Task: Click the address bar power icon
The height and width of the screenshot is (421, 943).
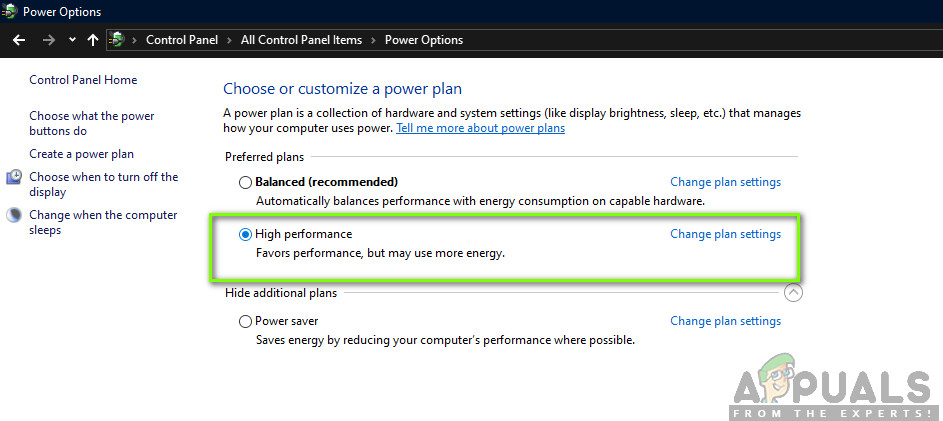Action: pos(117,40)
